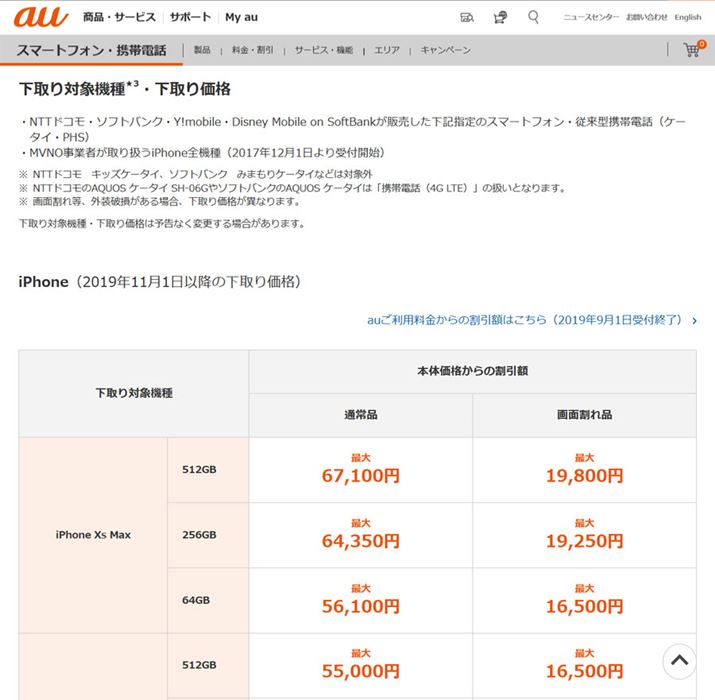Click the 19,800円 price cell
715x700 pixels.
(585, 470)
